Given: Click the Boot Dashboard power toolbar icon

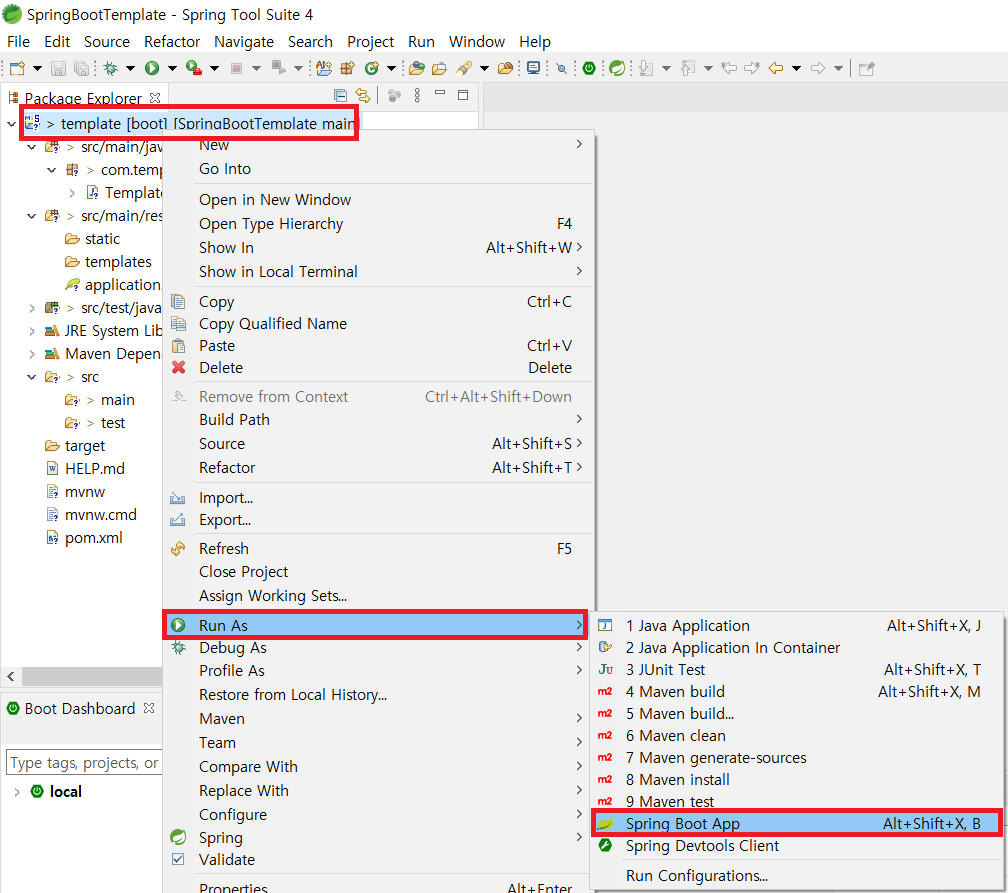Looking at the screenshot, I should coord(589,68).
